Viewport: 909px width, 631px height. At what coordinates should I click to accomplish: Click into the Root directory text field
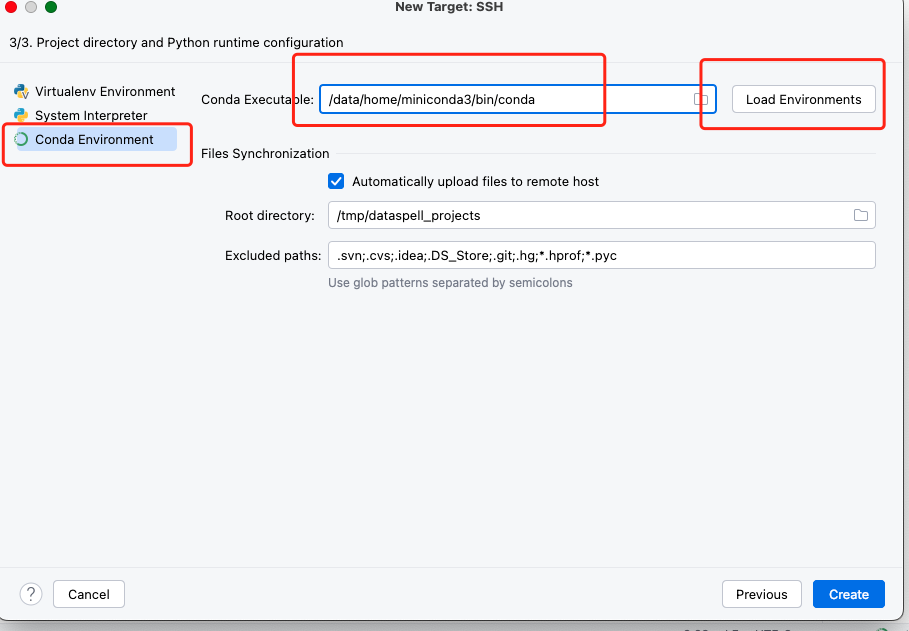[602, 215]
